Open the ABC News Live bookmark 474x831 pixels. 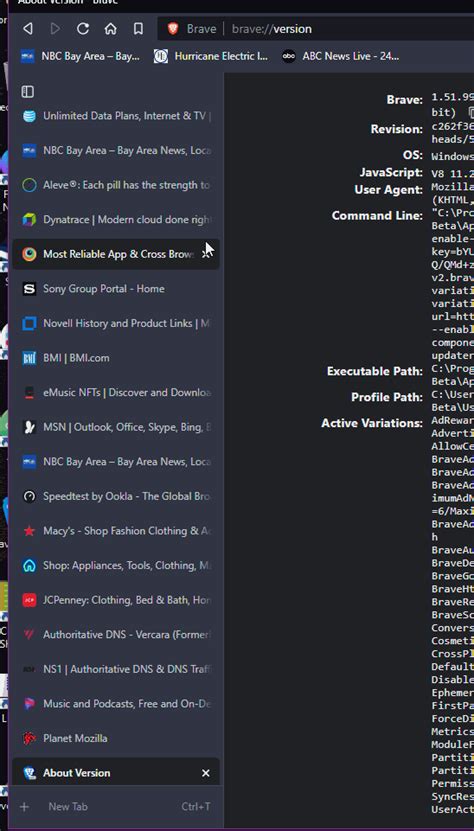pos(340,56)
